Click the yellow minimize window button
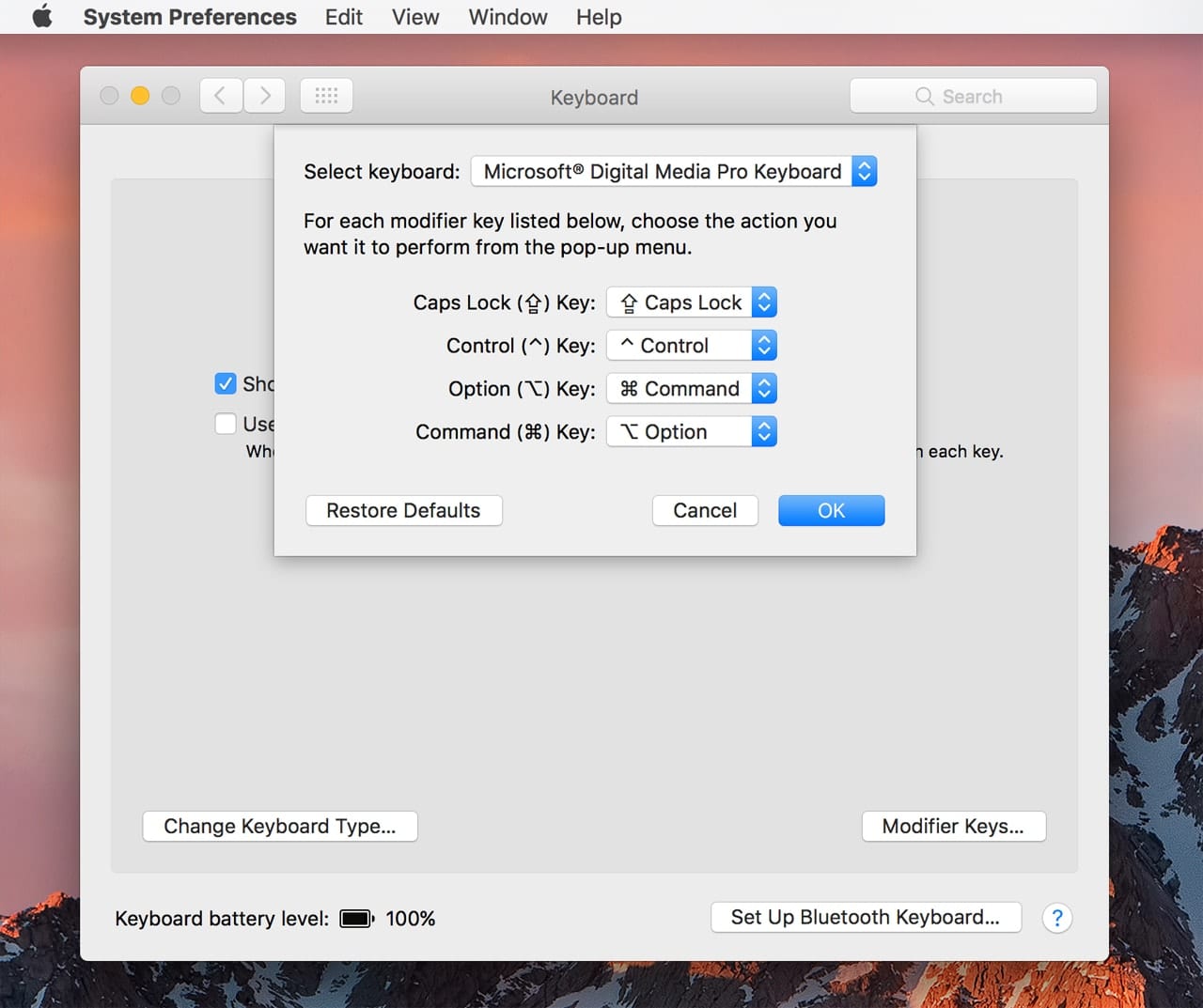Viewport: 1203px width, 1008px height. click(x=140, y=96)
